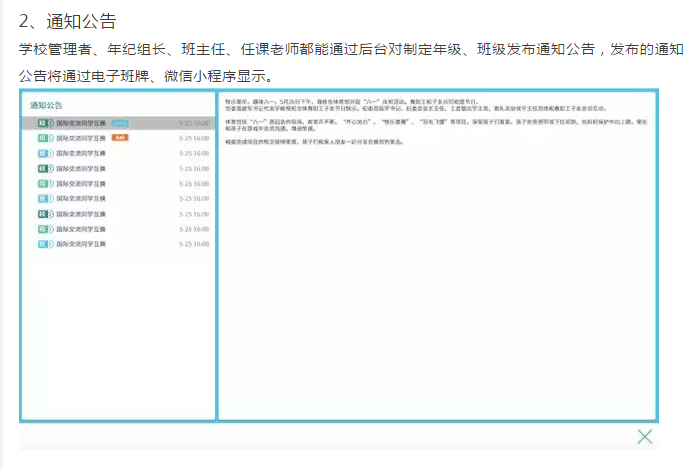Open the highlighted first 国际交流同学互换 notice title

(x=81, y=123)
